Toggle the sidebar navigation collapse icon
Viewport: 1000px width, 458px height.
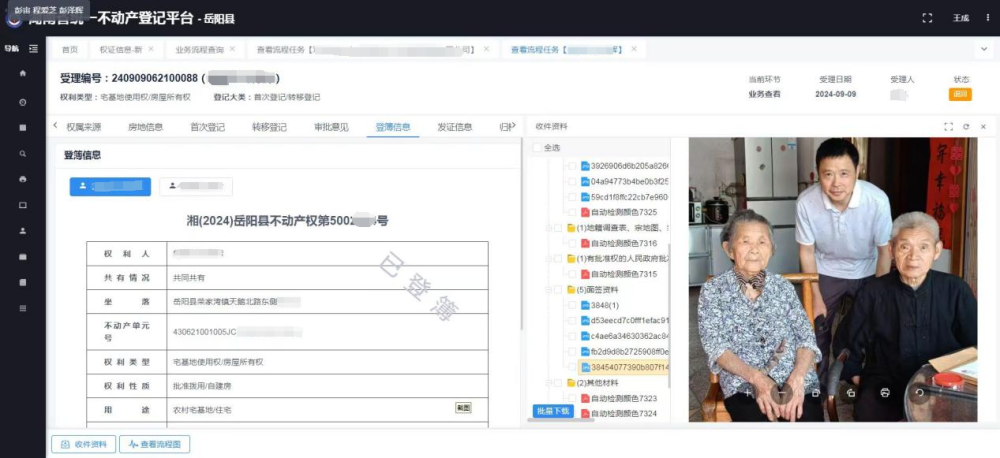(34, 48)
